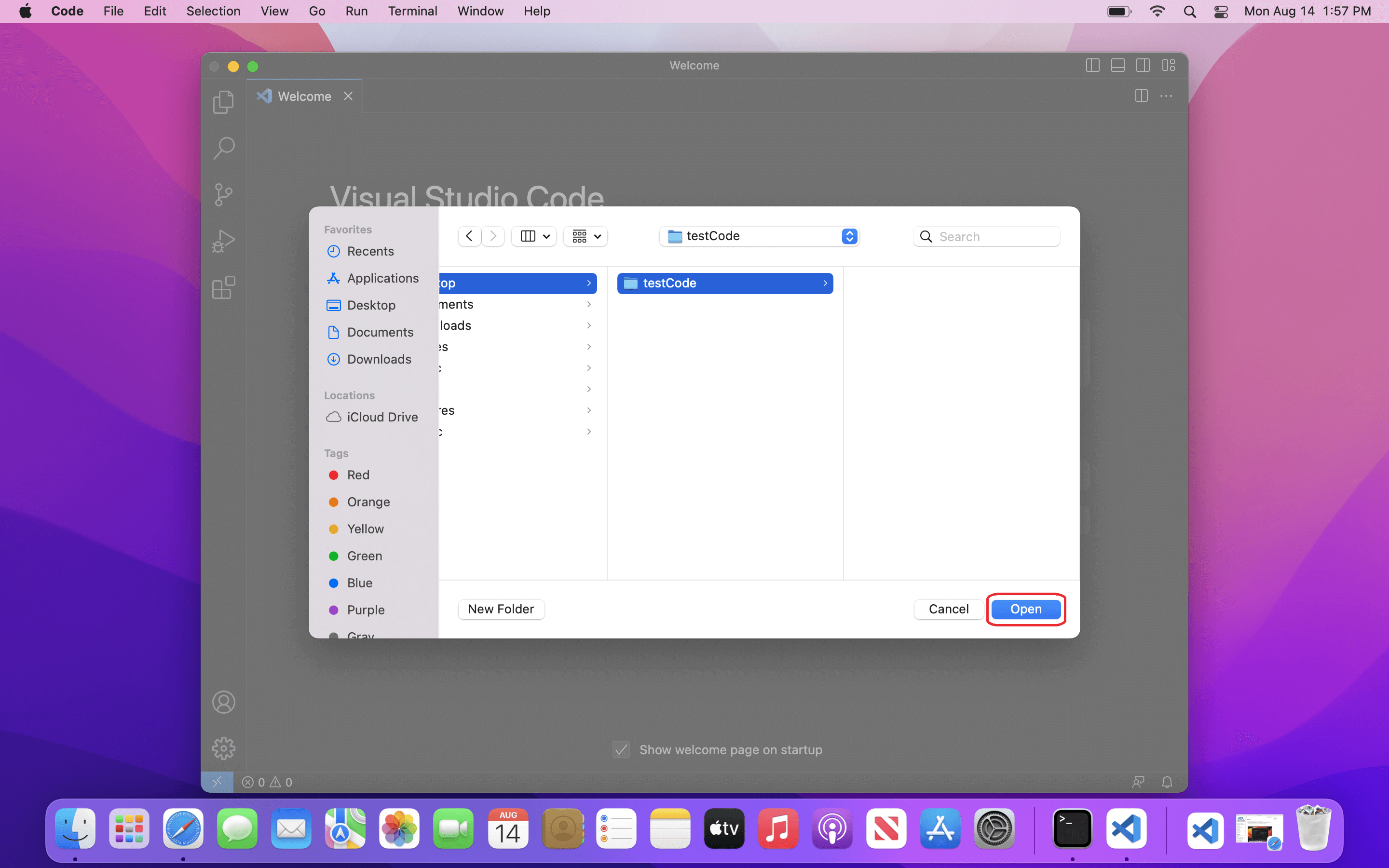Click the New Folder button
Viewport: 1389px width, 868px height.
[501, 609]
